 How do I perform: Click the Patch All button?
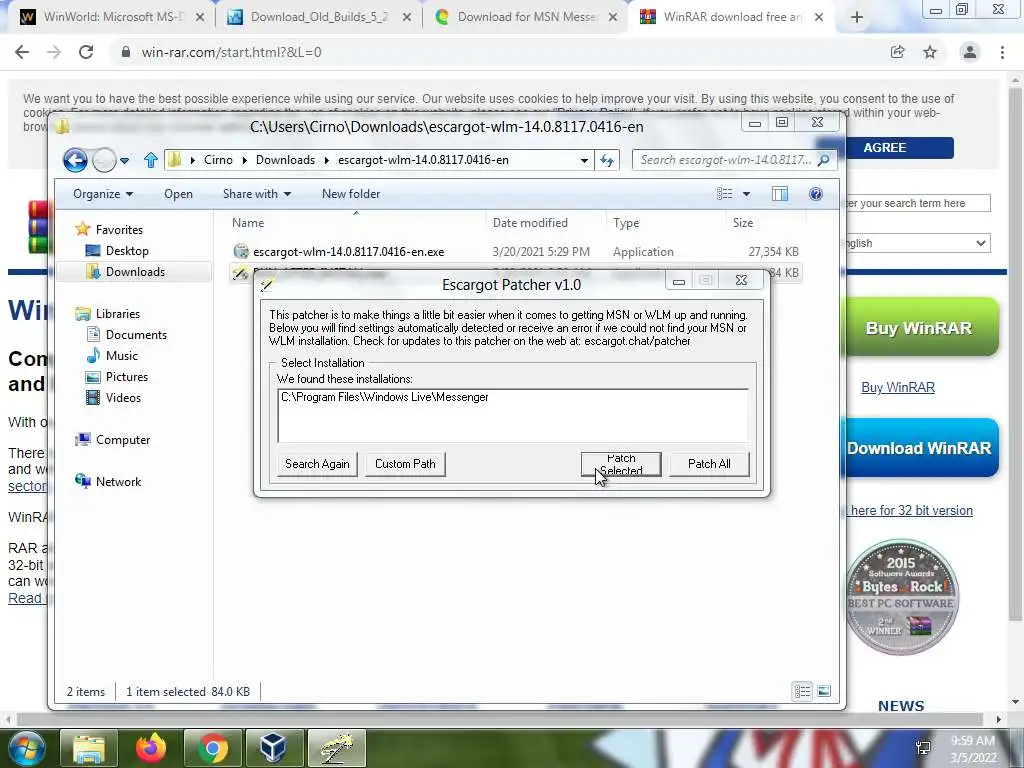tap(709, 464)
